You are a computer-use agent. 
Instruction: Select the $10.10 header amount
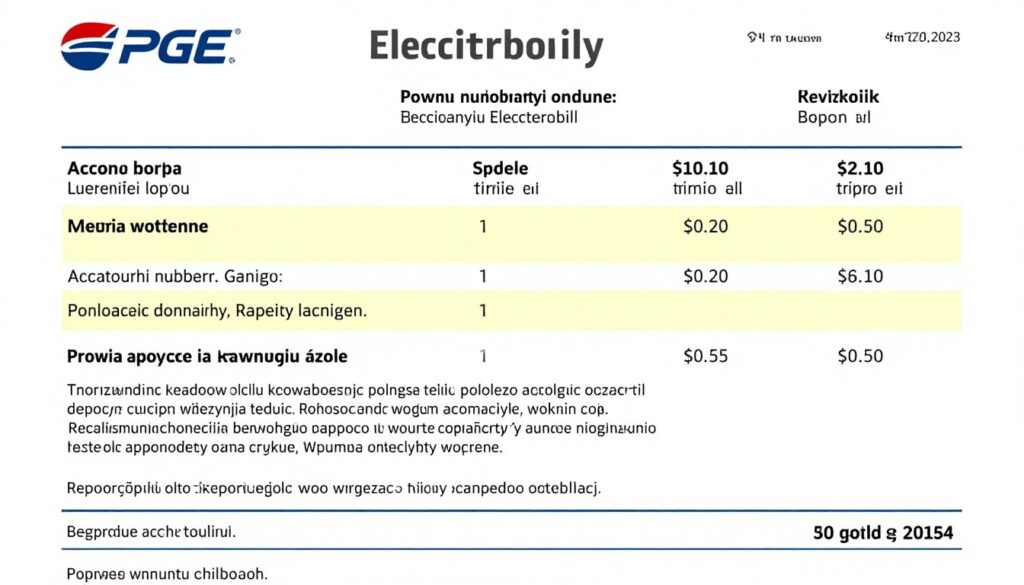[x=700, y=168]
